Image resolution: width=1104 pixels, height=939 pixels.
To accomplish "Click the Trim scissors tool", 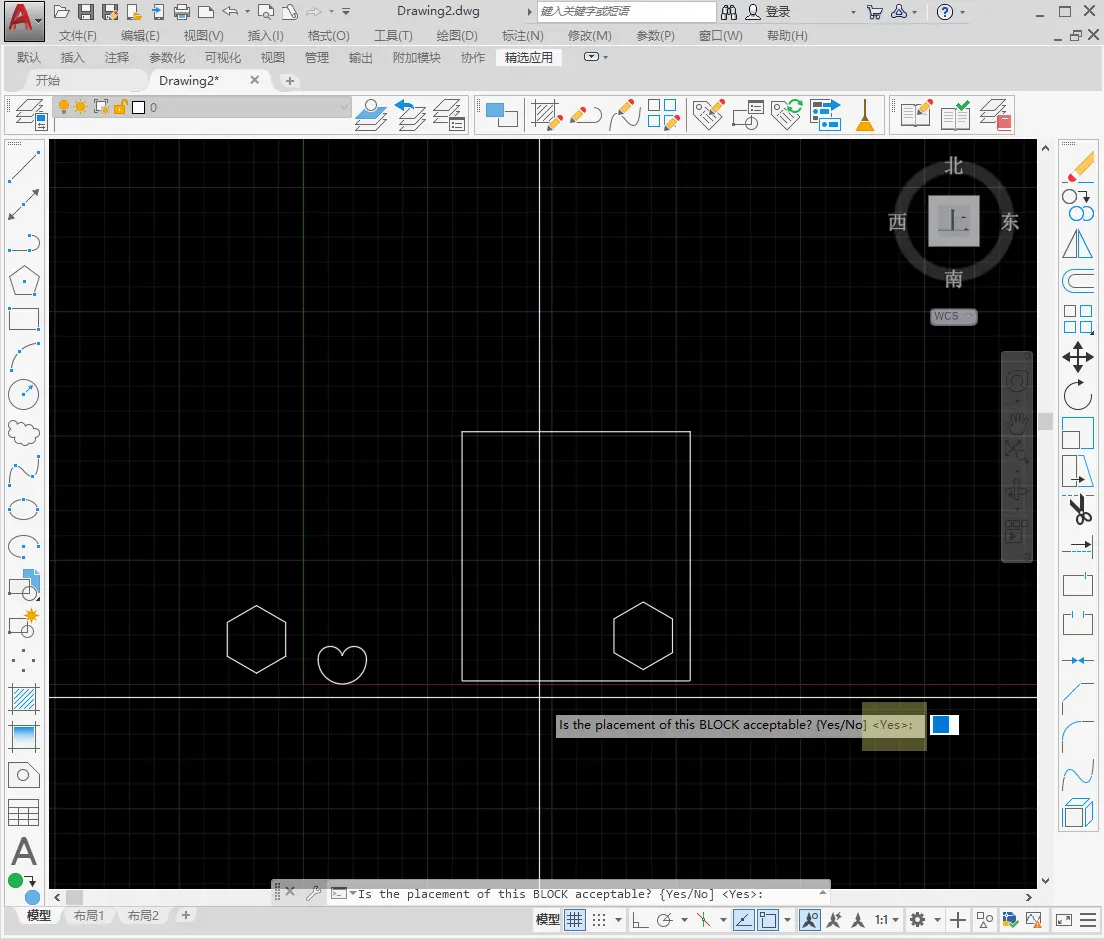I will 1077,510.
